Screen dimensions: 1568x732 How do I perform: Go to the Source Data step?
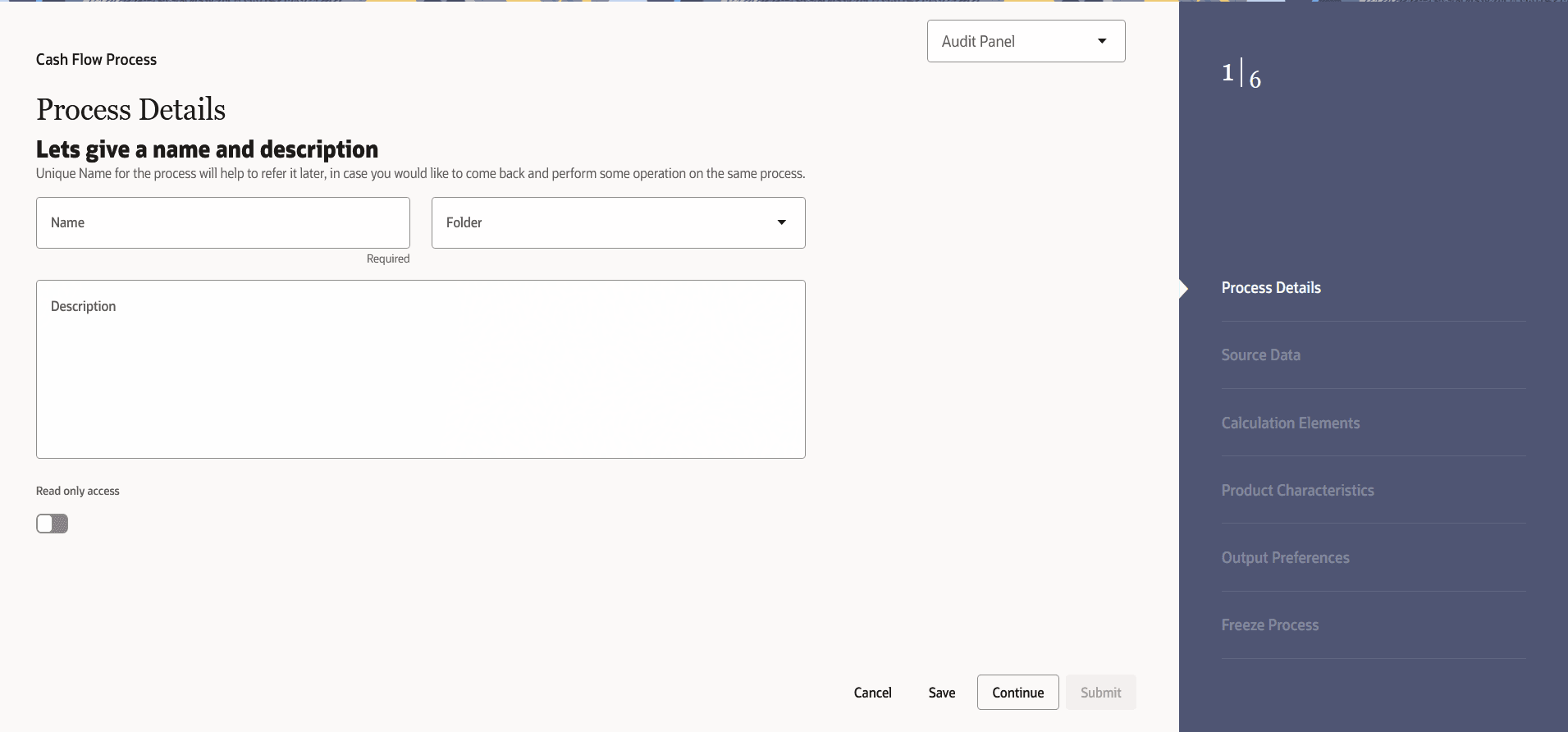tap(1260, 355)
